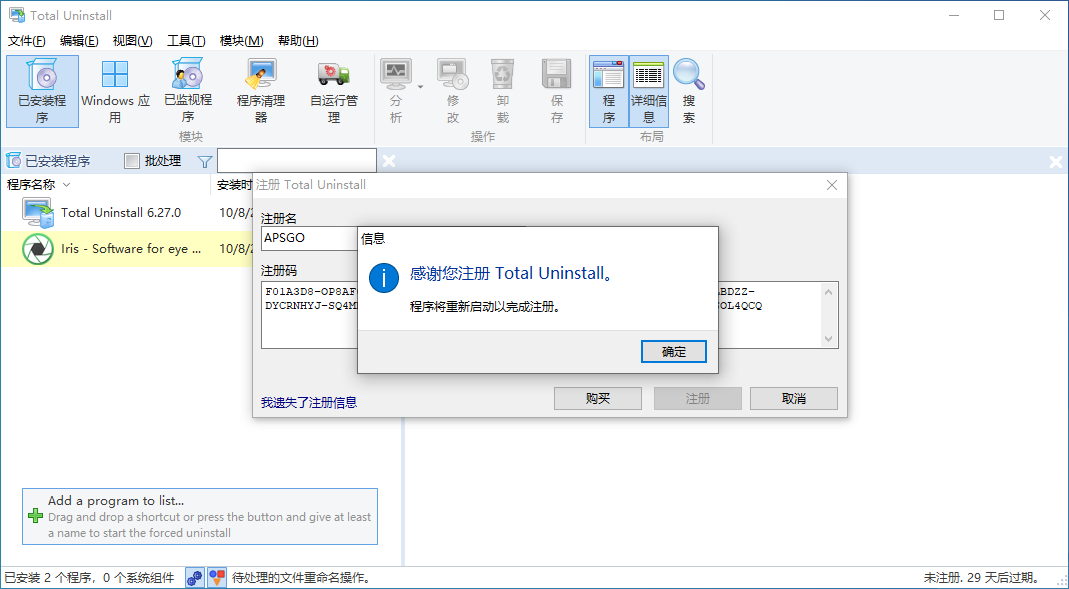This screenshot has width=1069, height=589.
Task: Open the 编辑(E) menu
Action: click(79, 41)
